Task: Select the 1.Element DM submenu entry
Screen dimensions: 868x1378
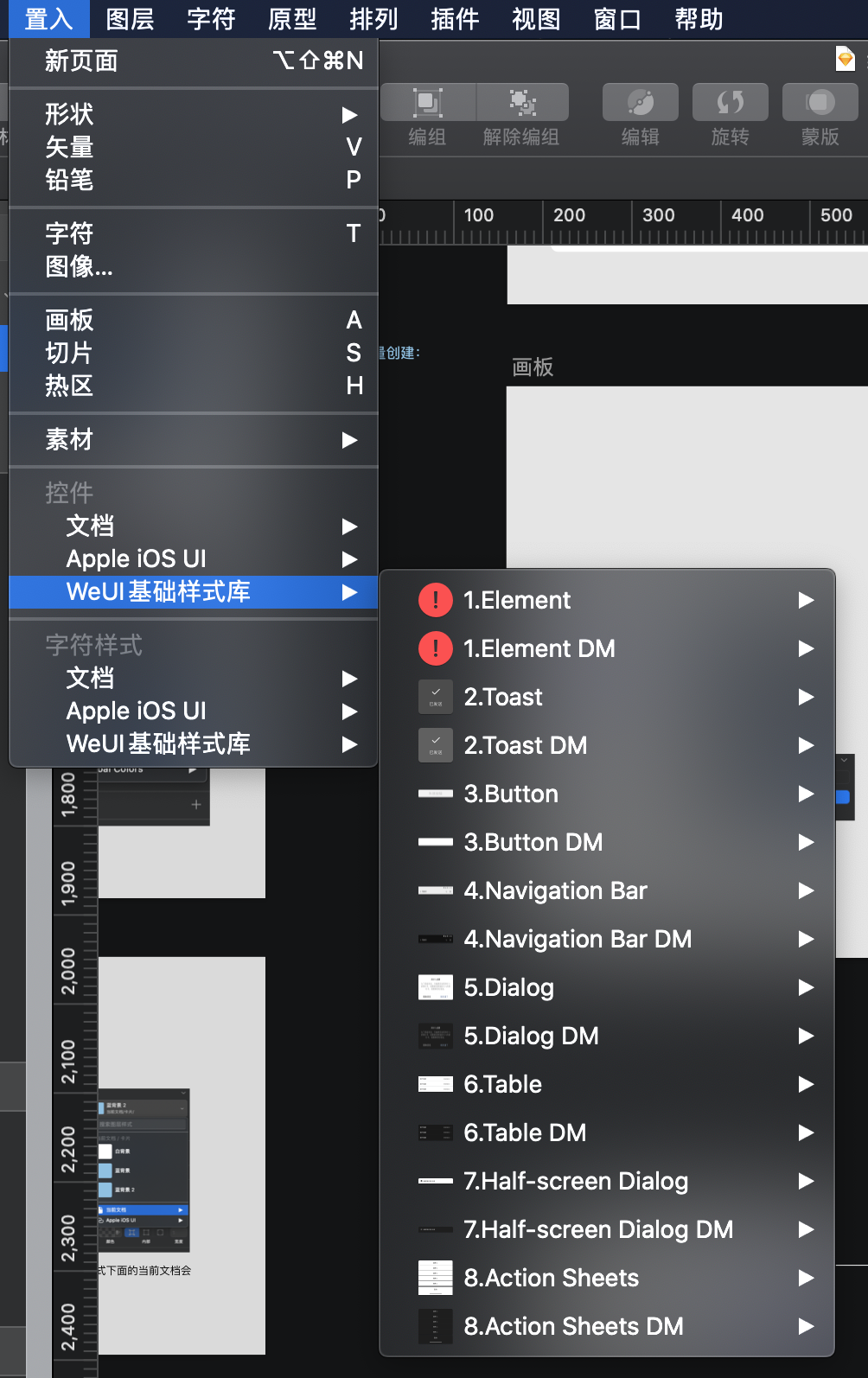Action: click(607, 648)
